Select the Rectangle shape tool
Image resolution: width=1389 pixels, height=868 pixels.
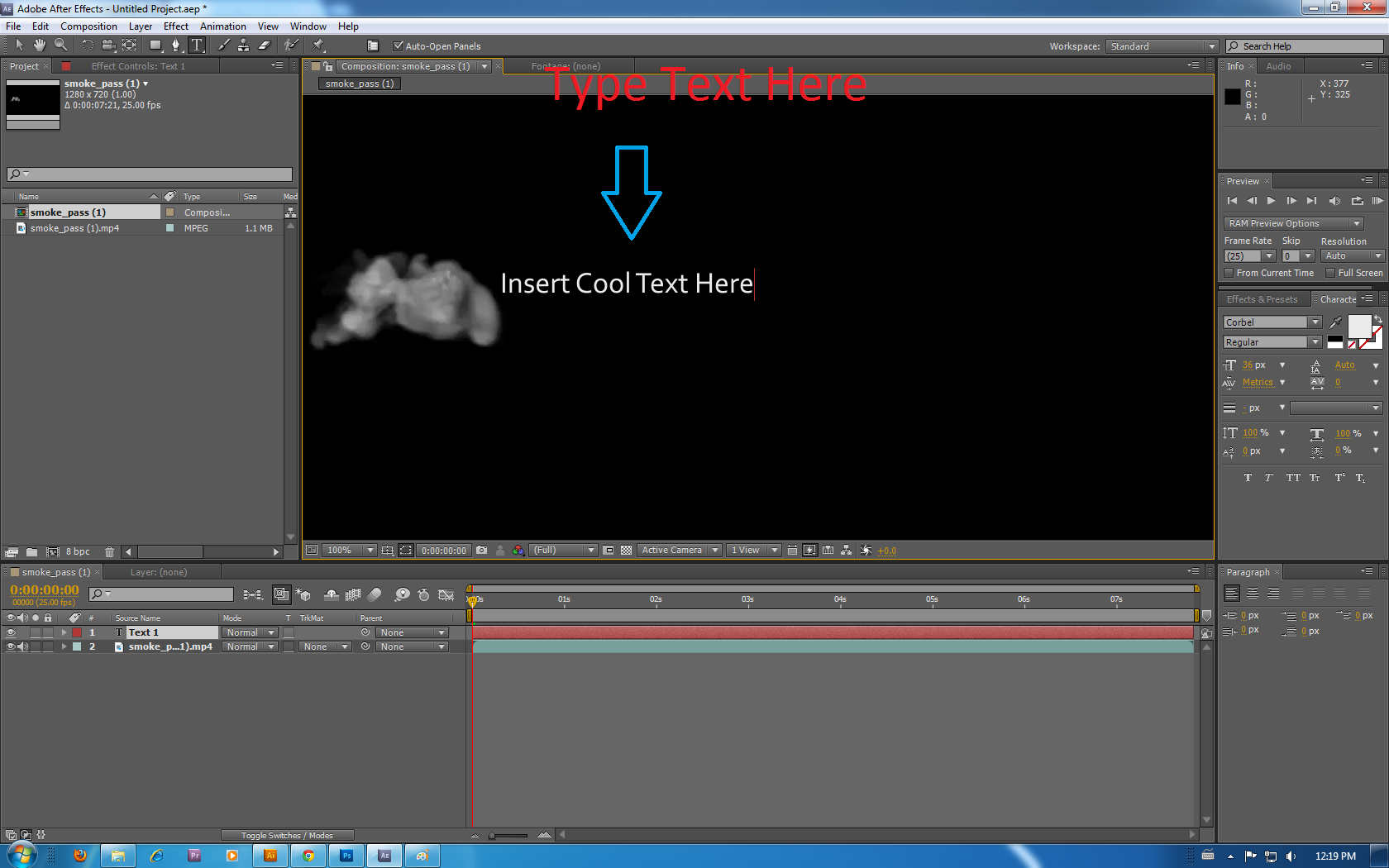pos(155,45)
